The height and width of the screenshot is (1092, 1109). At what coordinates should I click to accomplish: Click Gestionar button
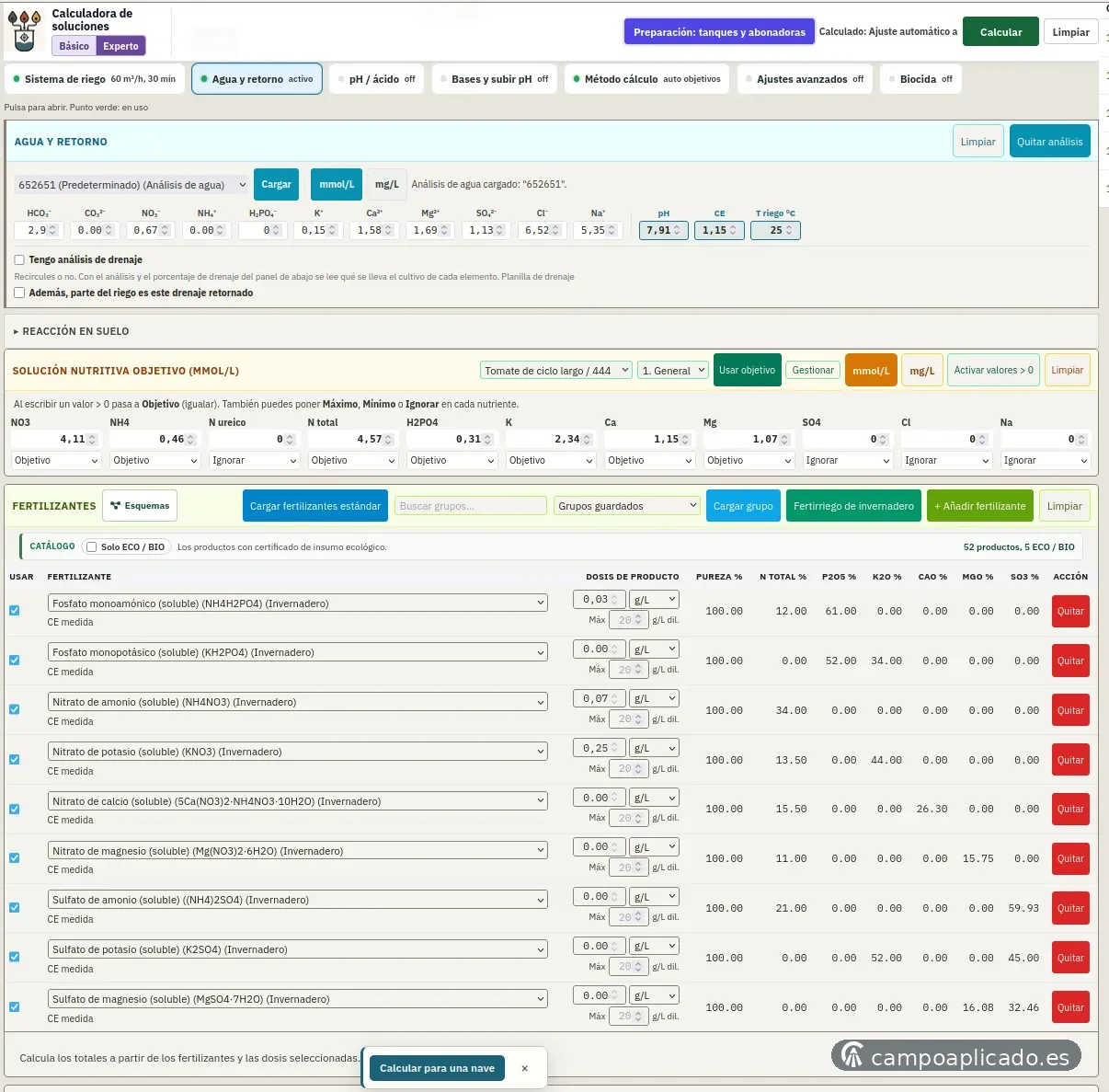[x=813, y=371]
